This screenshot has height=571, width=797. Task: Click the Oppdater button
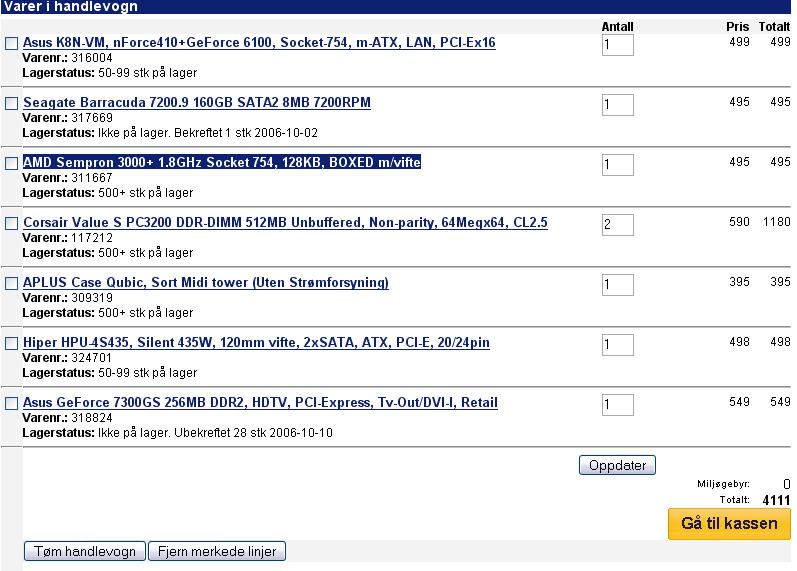coord(617,465)
